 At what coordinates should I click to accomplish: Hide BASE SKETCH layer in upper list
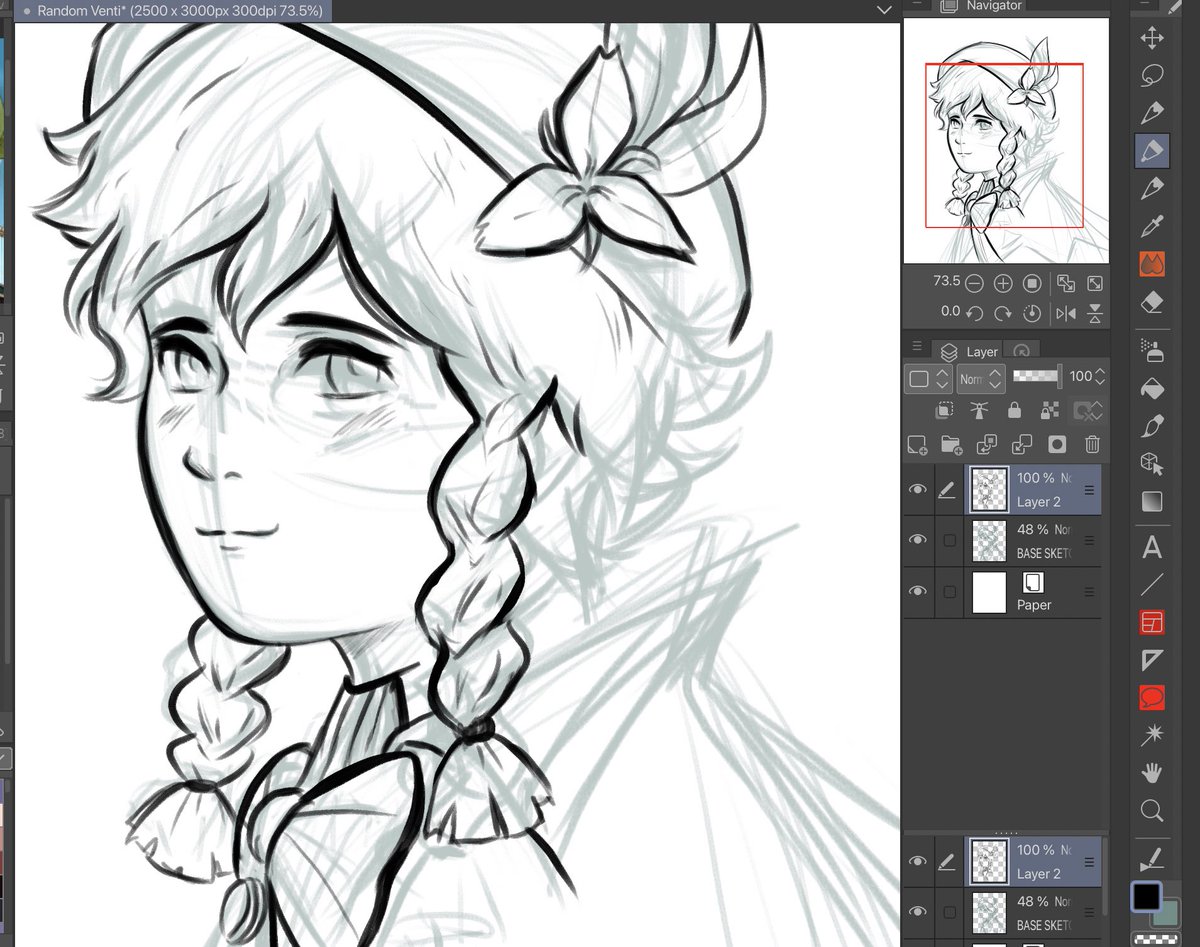[x=917, y=540]
